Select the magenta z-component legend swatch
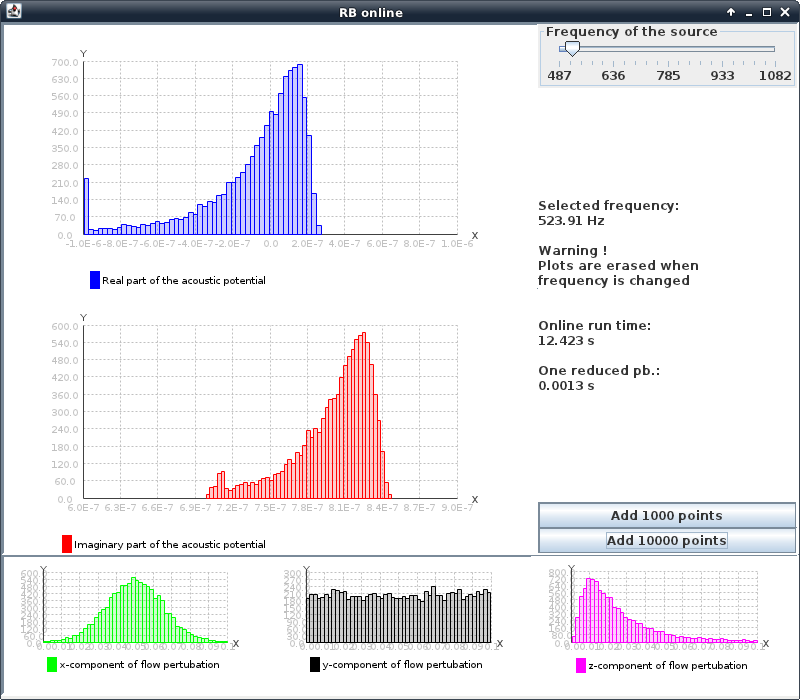This screenshot has width=800, height=700. coord(581,665)
